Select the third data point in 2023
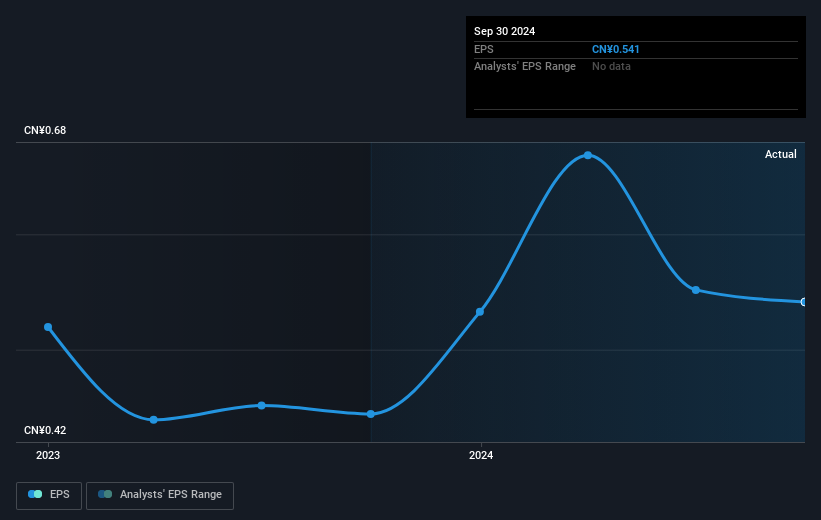821x520 pixels. [x=262, y=405]
